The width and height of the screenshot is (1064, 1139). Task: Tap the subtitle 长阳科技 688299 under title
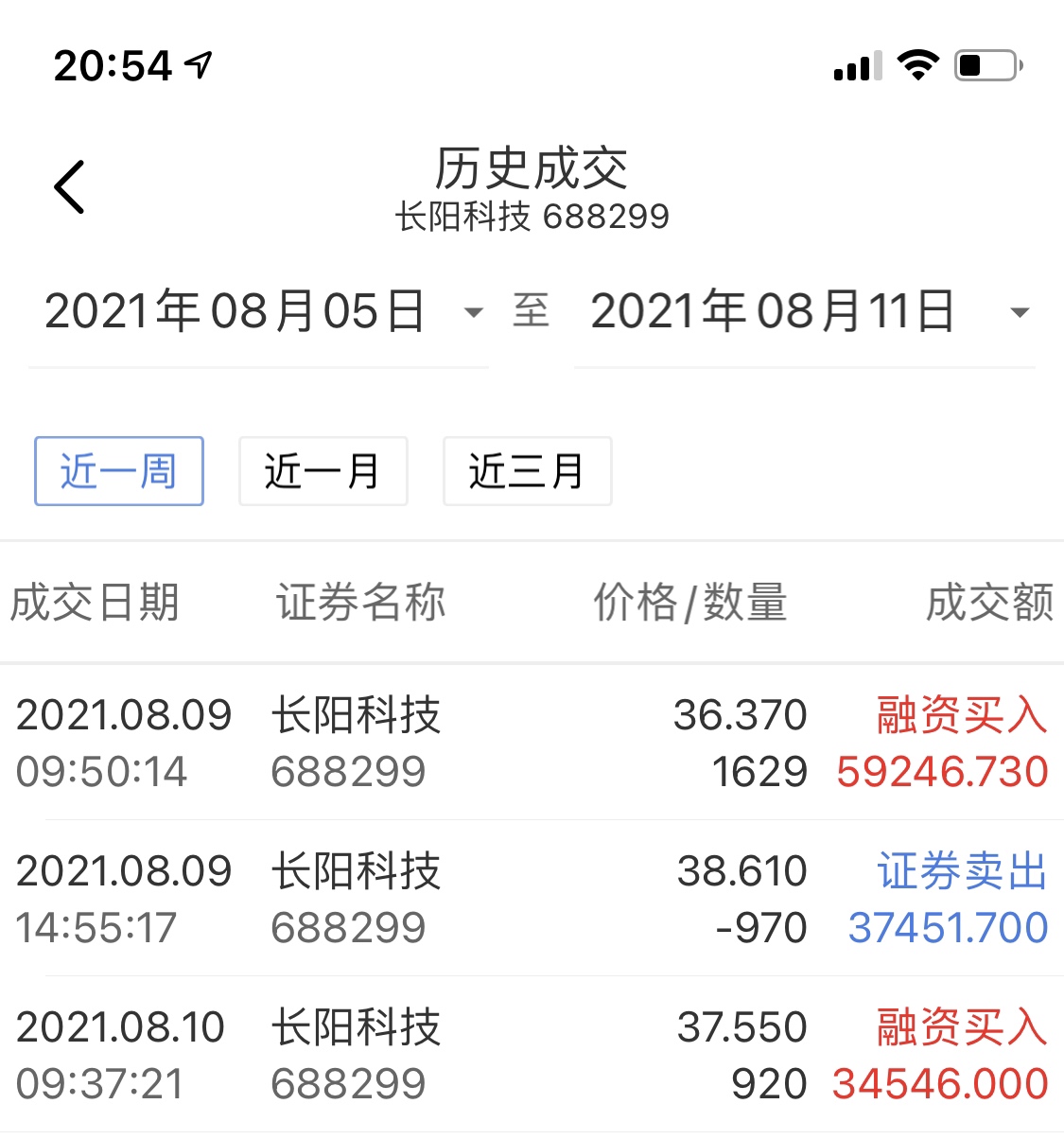(x=535, y=217)
